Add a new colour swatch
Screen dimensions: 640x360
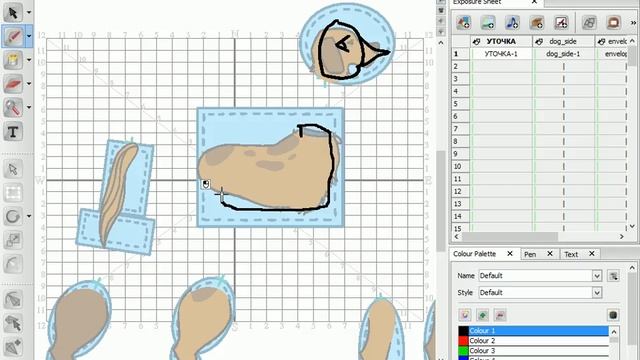pos(482,315)
